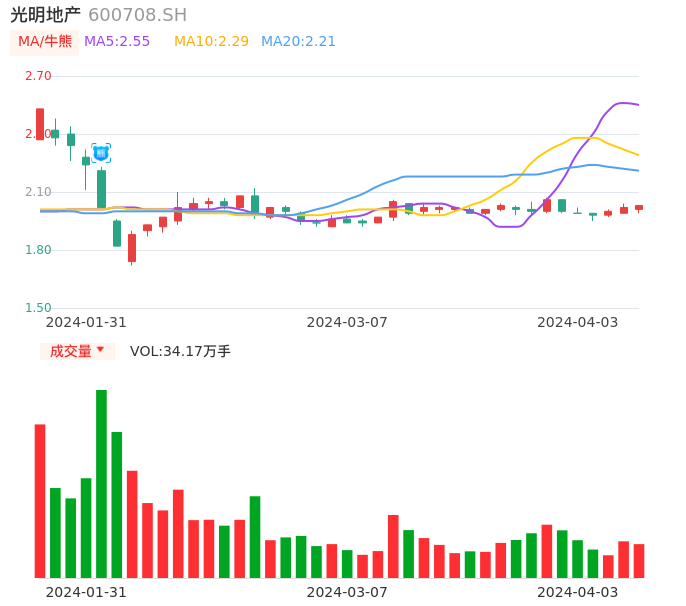The image size is (686, 606).
Task: Click the blue bear marker icon on the chart
Action: pos(101,153)
